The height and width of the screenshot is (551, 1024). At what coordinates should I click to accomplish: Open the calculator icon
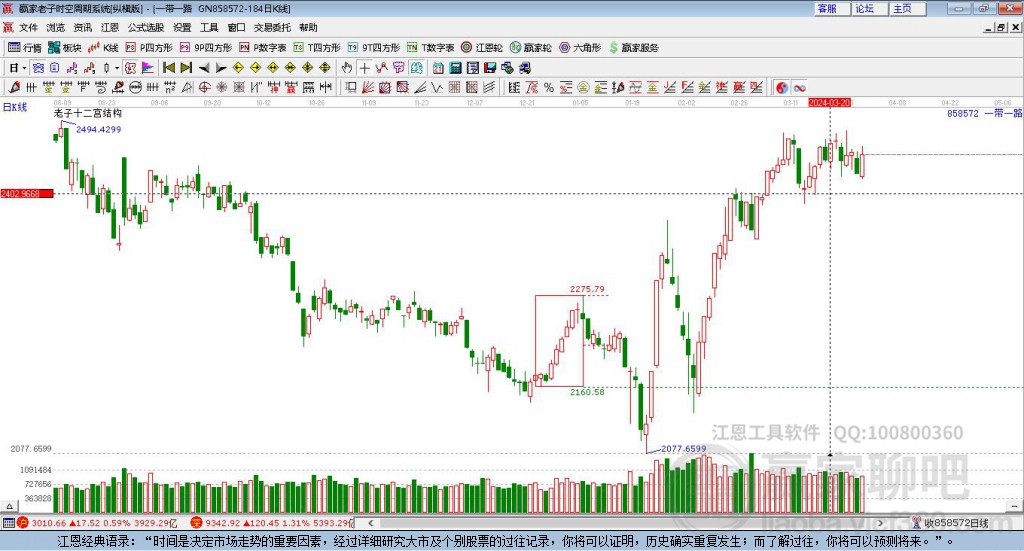point(455,67)
